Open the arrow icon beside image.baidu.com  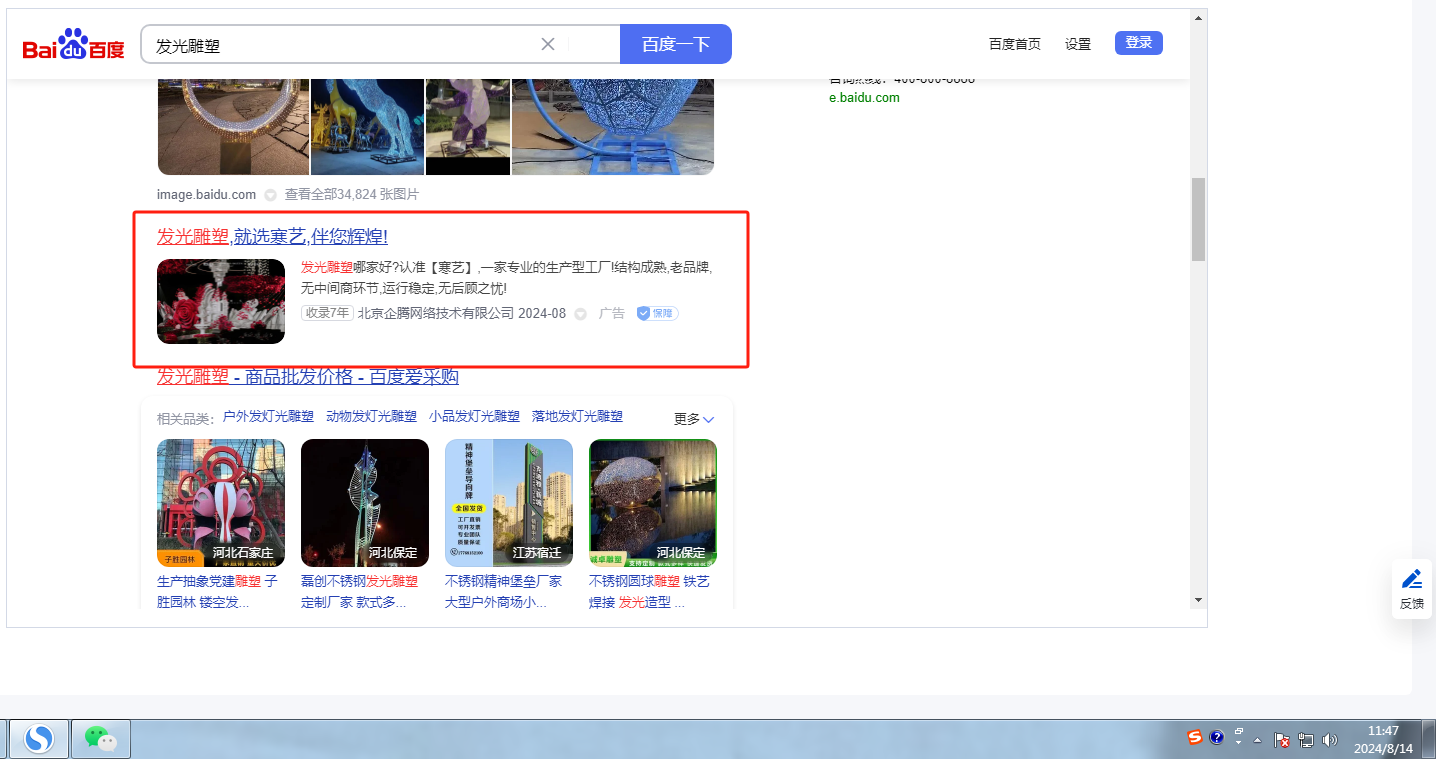click(270, 195)
